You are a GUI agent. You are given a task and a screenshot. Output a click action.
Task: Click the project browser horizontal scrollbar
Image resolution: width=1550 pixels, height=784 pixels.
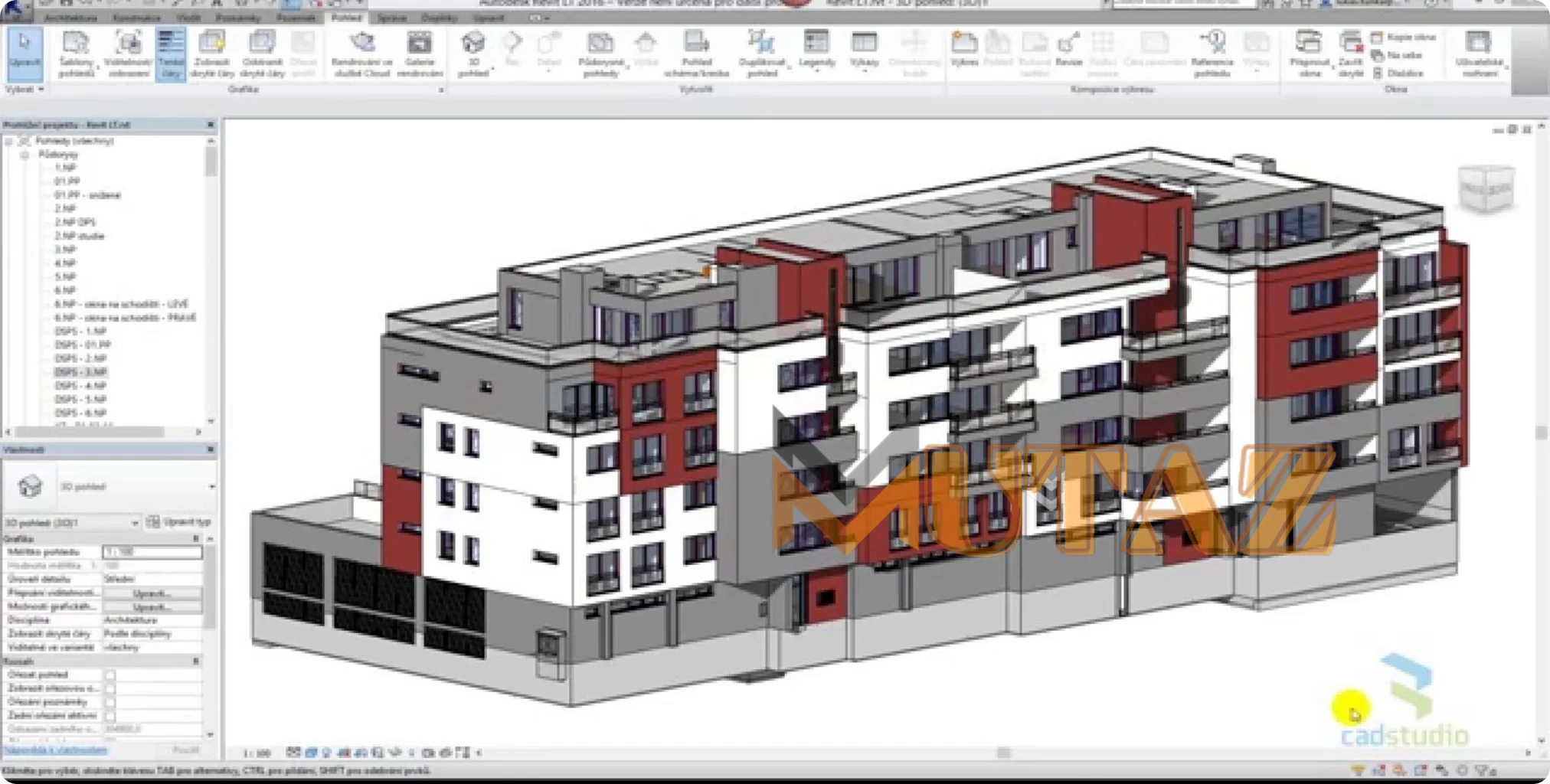coord(90,433)
